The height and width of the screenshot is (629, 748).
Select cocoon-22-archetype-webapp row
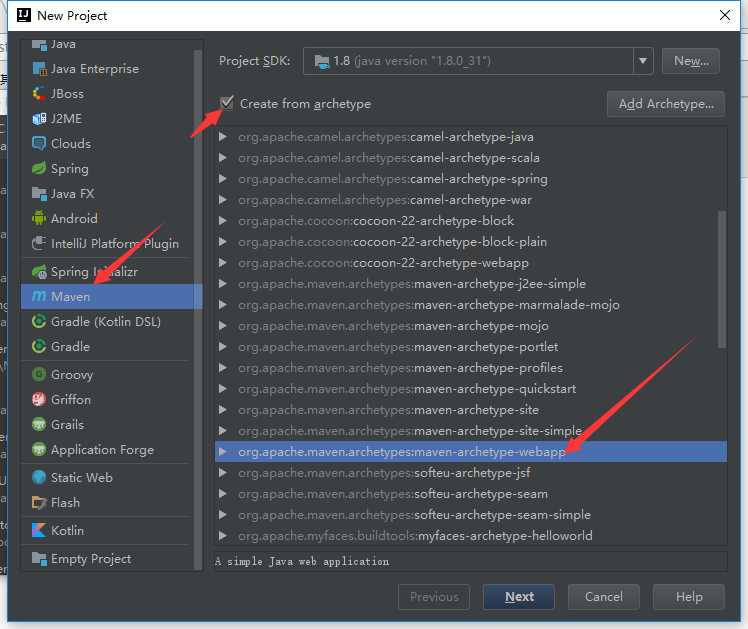click(x=471, y=263)
